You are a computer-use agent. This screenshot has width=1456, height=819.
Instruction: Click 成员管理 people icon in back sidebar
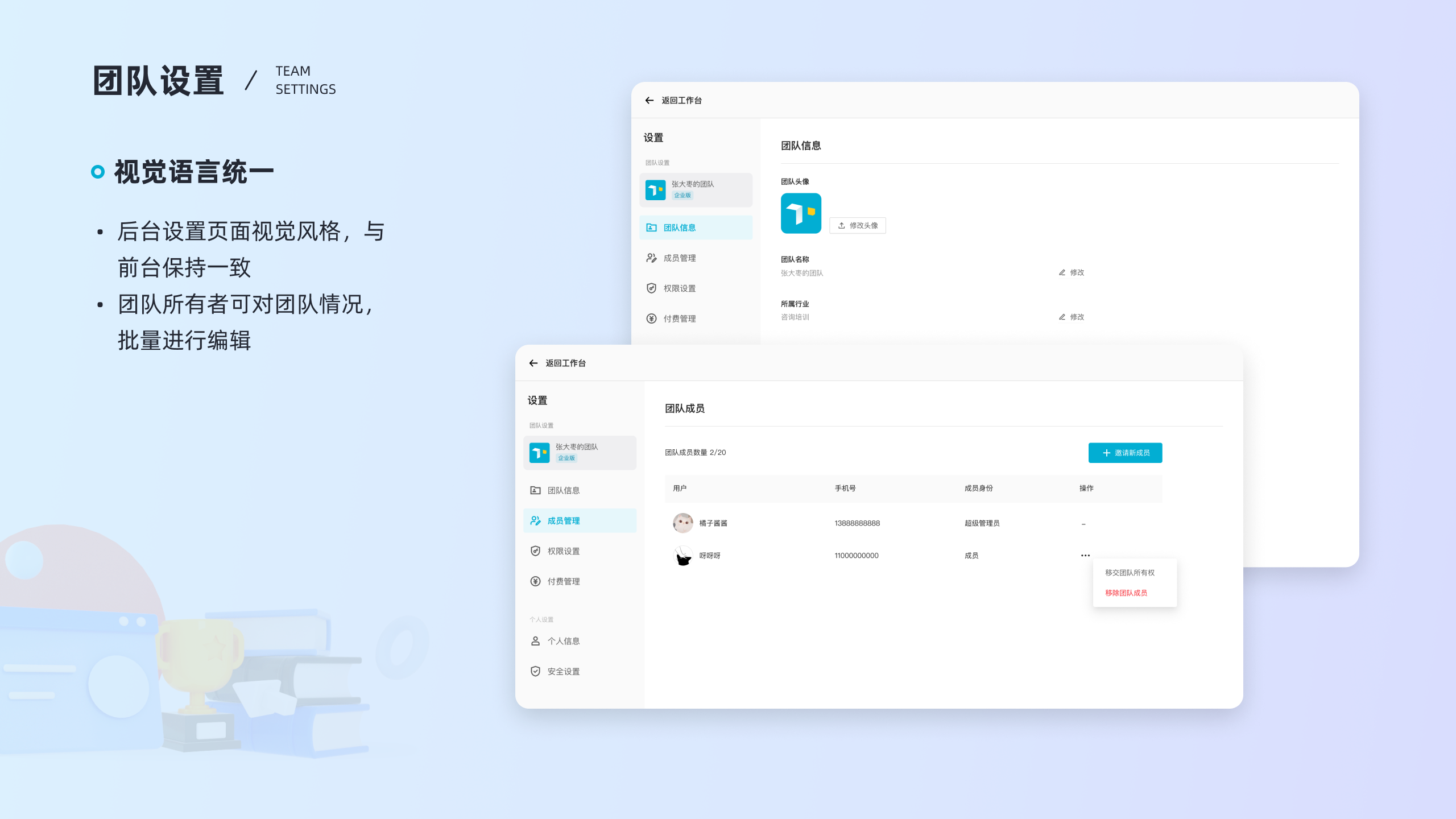651,258
